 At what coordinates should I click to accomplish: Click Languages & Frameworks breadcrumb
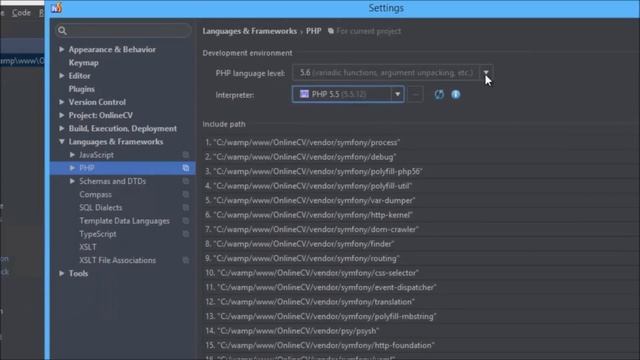250,31
